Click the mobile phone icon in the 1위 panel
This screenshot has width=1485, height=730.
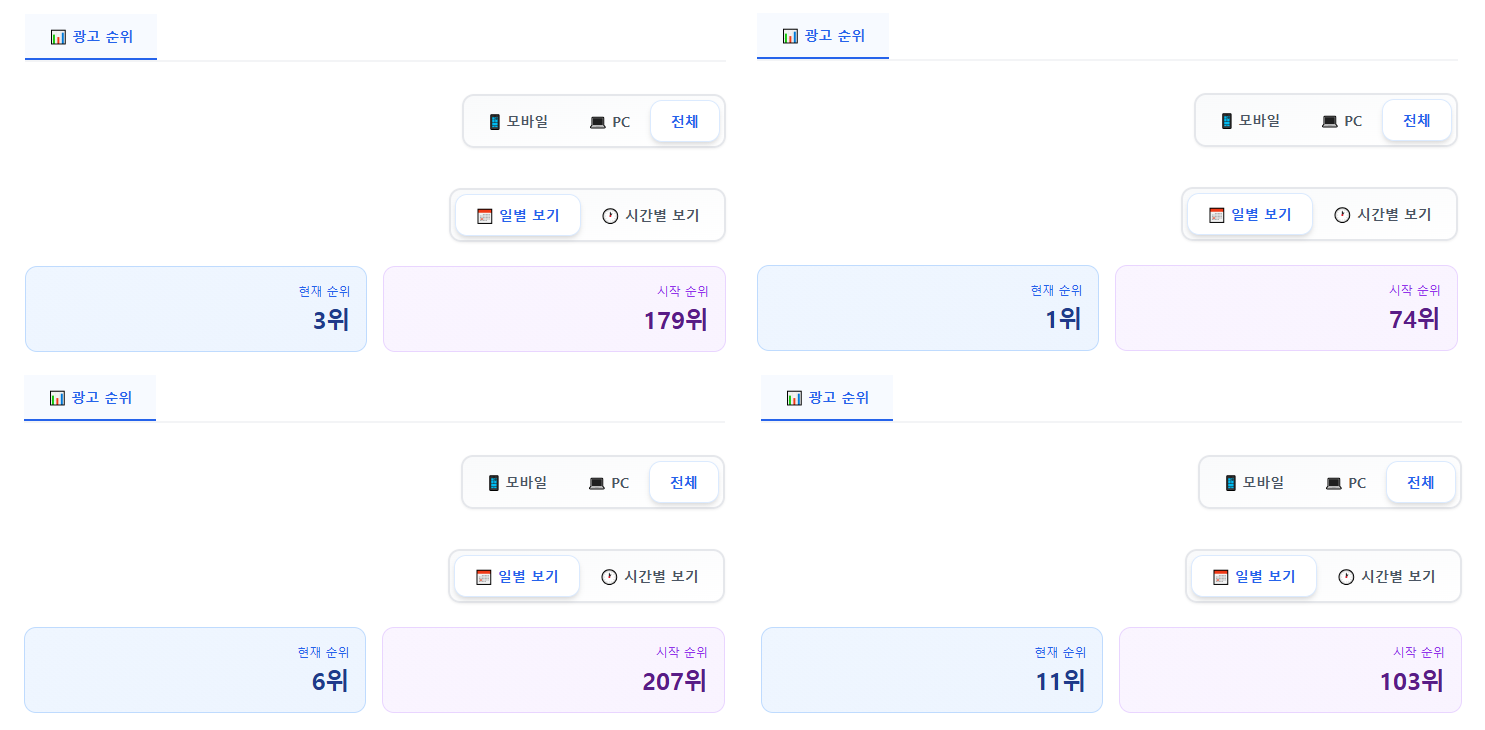point(1226,121)
